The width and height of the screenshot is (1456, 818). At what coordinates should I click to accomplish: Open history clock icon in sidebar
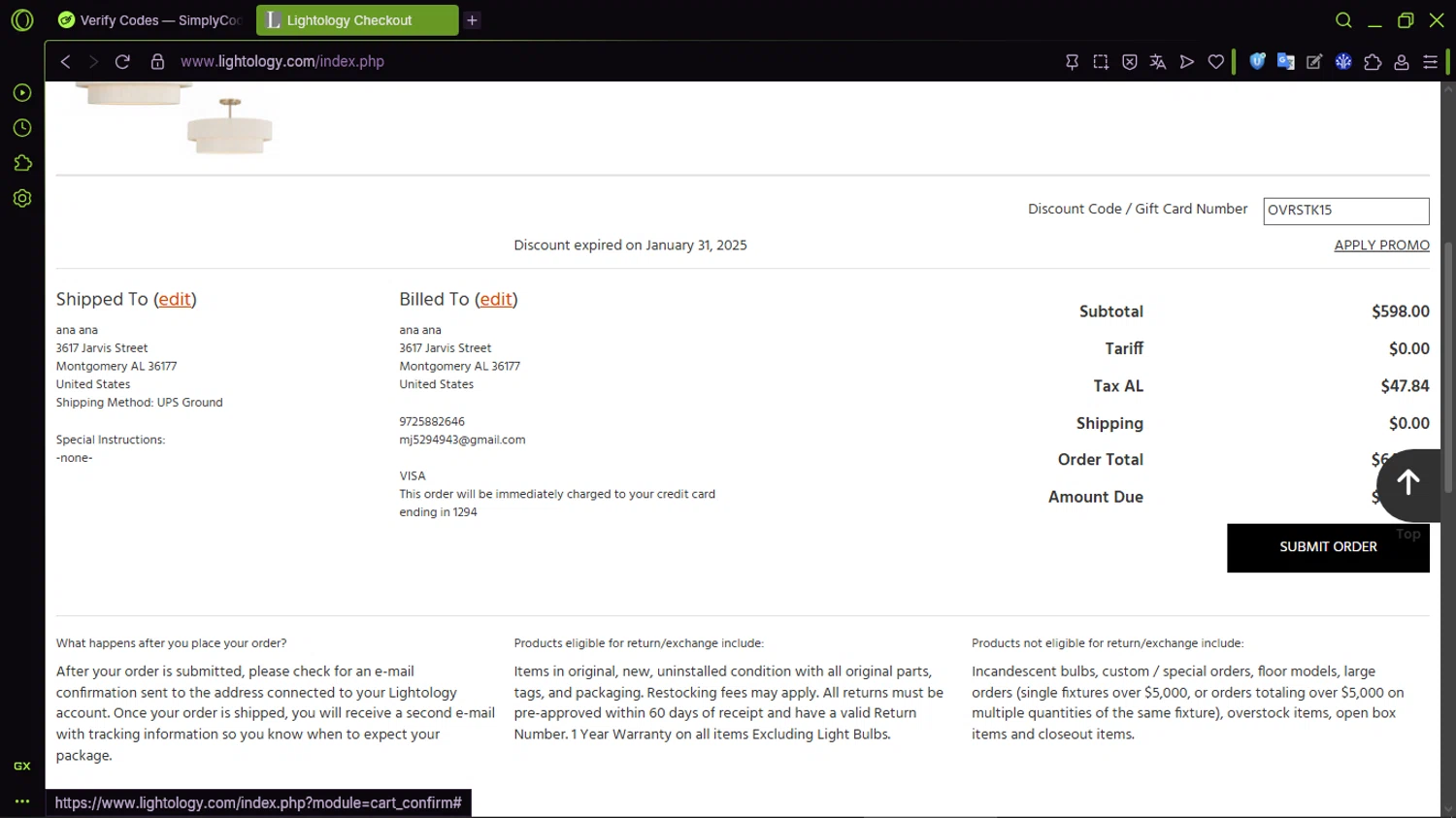[x=22, y=128]
